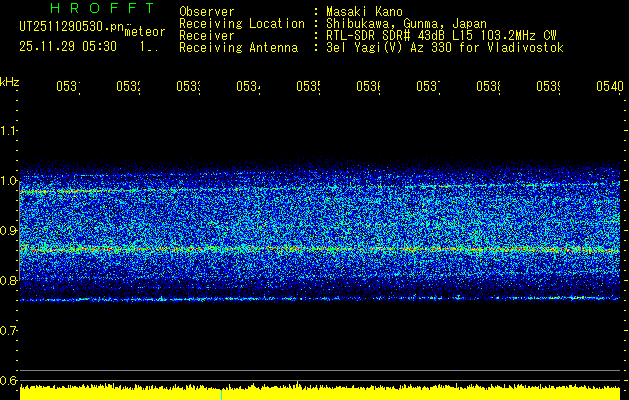Click the Receiver field label
This screenshot has width=629, height=400.
tap(207, 36)
